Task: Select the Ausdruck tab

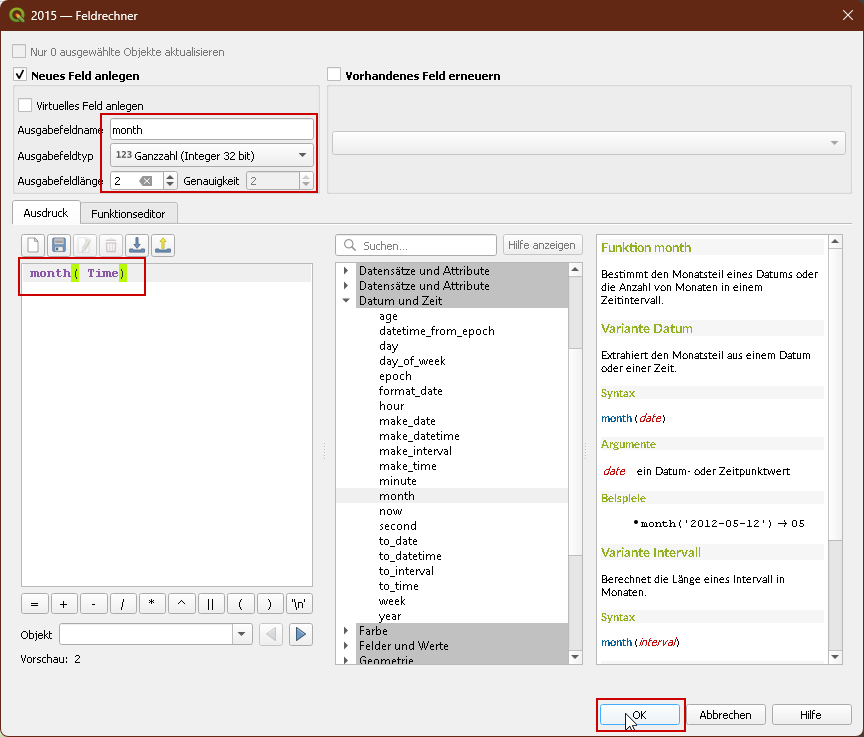Action: pos(45,213)
